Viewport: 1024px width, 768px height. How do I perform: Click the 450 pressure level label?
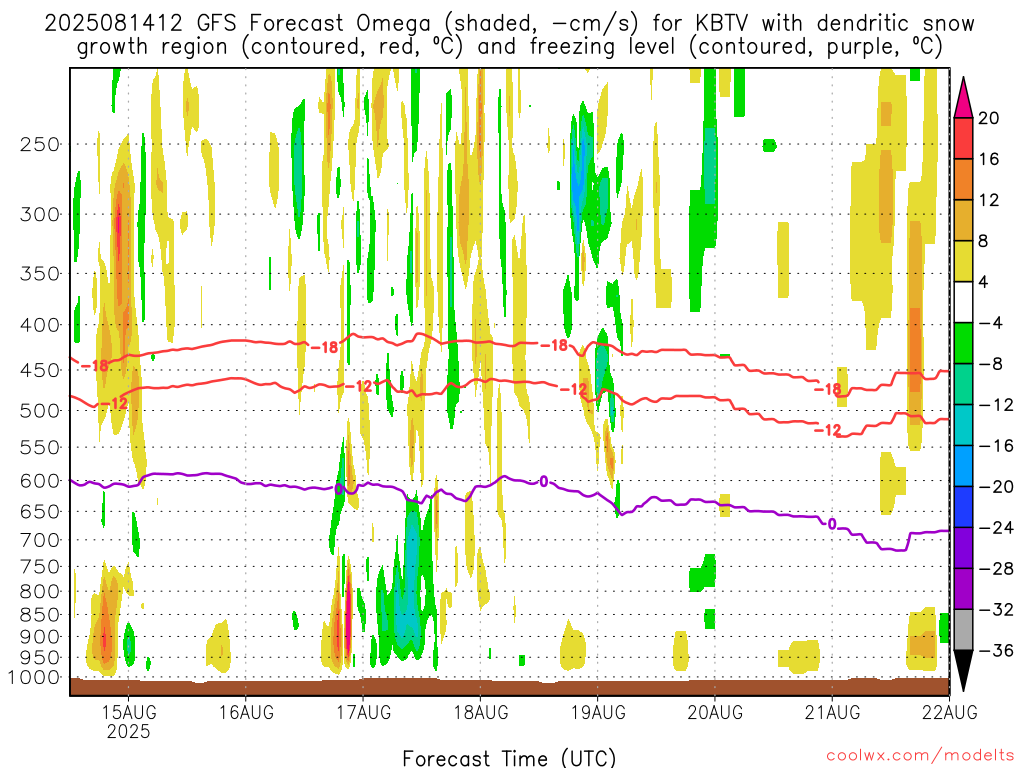(40, 370)
